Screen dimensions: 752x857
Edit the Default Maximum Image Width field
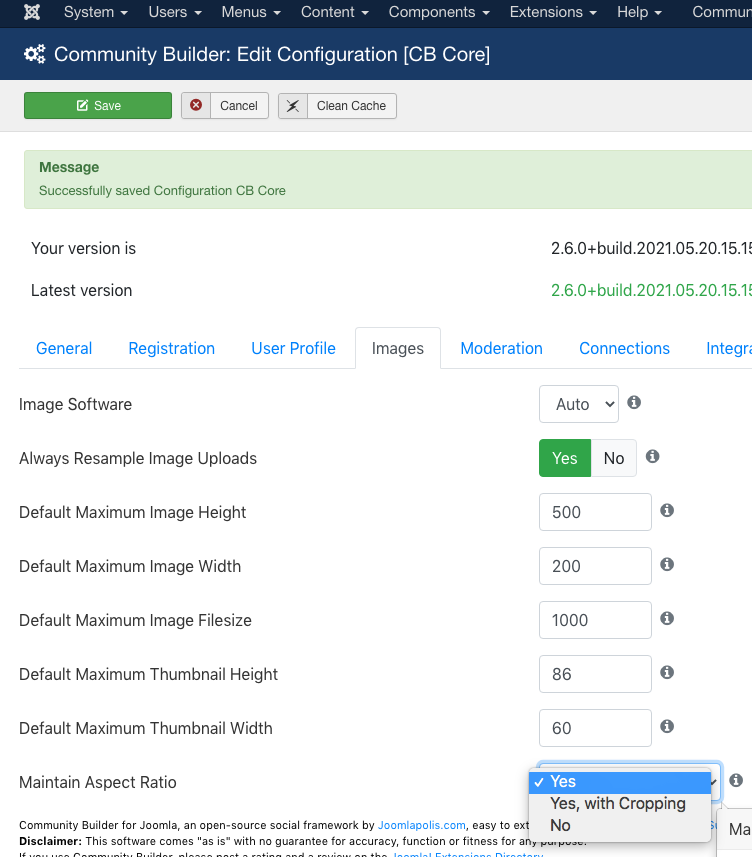(x=595, y=566)
